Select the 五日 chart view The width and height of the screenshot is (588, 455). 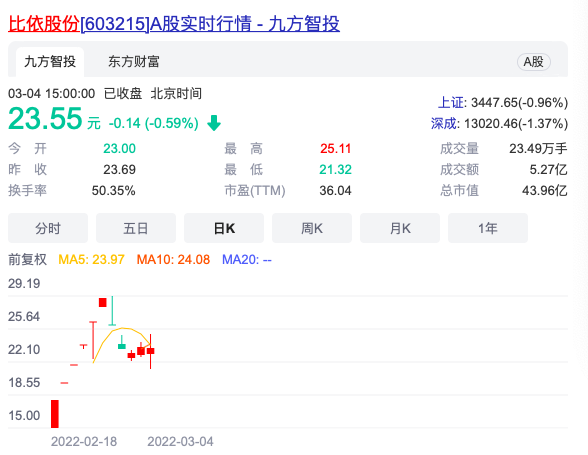[136, 228]
